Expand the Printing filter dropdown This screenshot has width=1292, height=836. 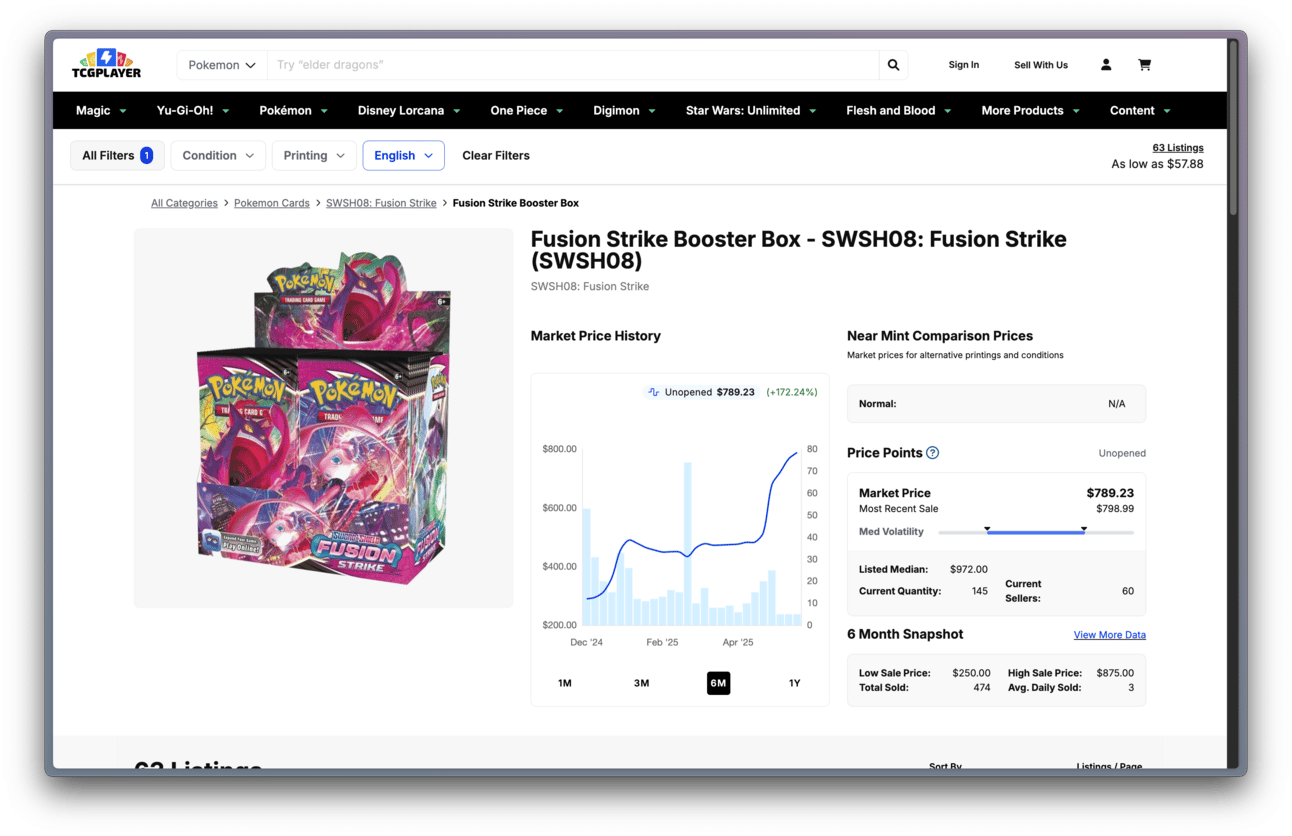tap(314, 156)
